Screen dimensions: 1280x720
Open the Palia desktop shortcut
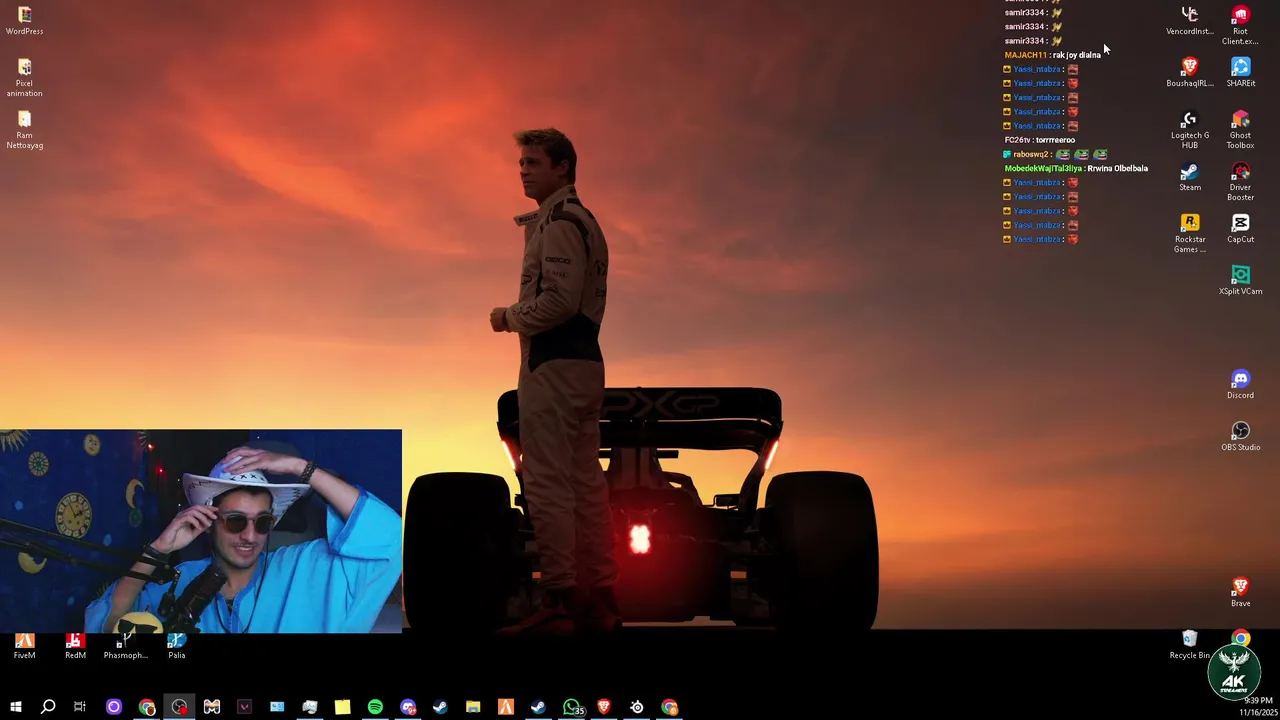pos(176,646)
